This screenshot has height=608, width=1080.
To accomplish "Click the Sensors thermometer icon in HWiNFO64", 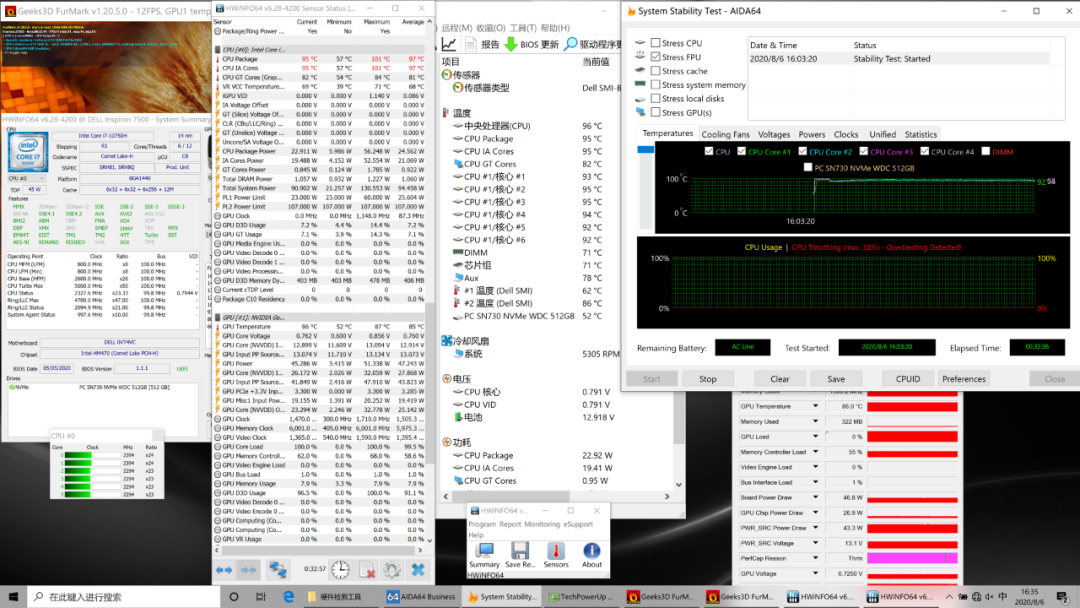I will (x=556, y=552).
